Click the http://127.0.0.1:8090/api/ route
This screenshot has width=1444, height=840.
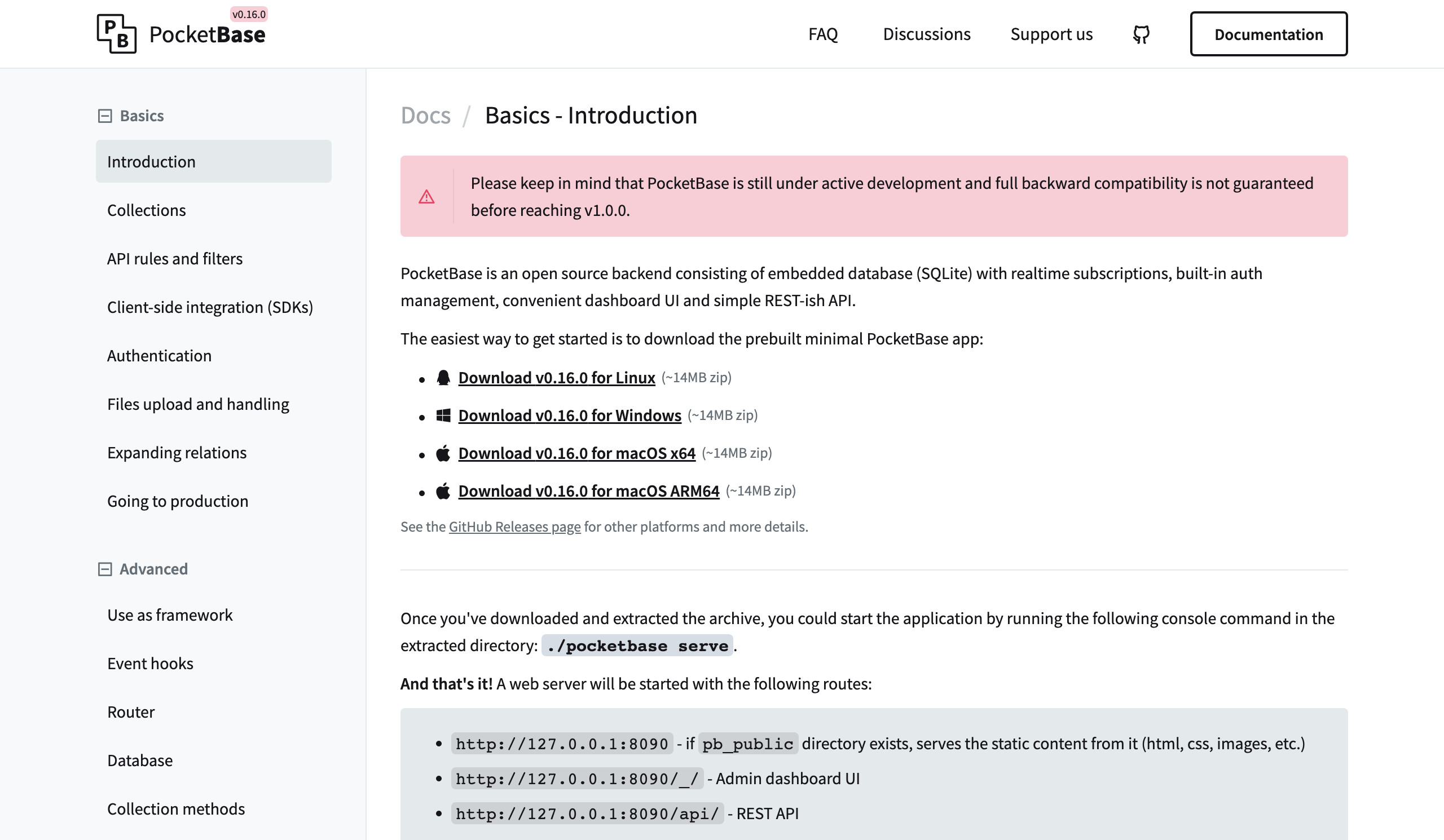pyautogui.click(x=587, y=814)
